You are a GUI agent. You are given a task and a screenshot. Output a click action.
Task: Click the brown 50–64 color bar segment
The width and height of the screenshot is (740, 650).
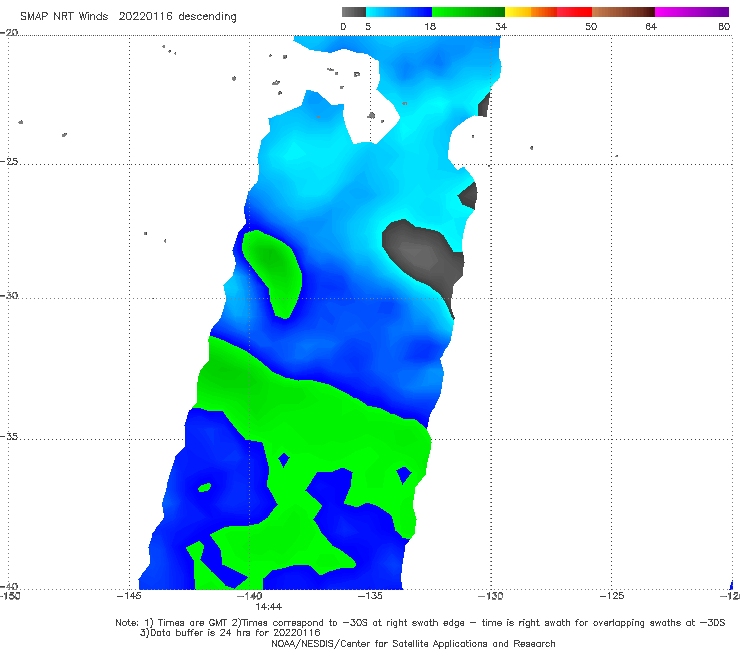[x=623, y=12]
